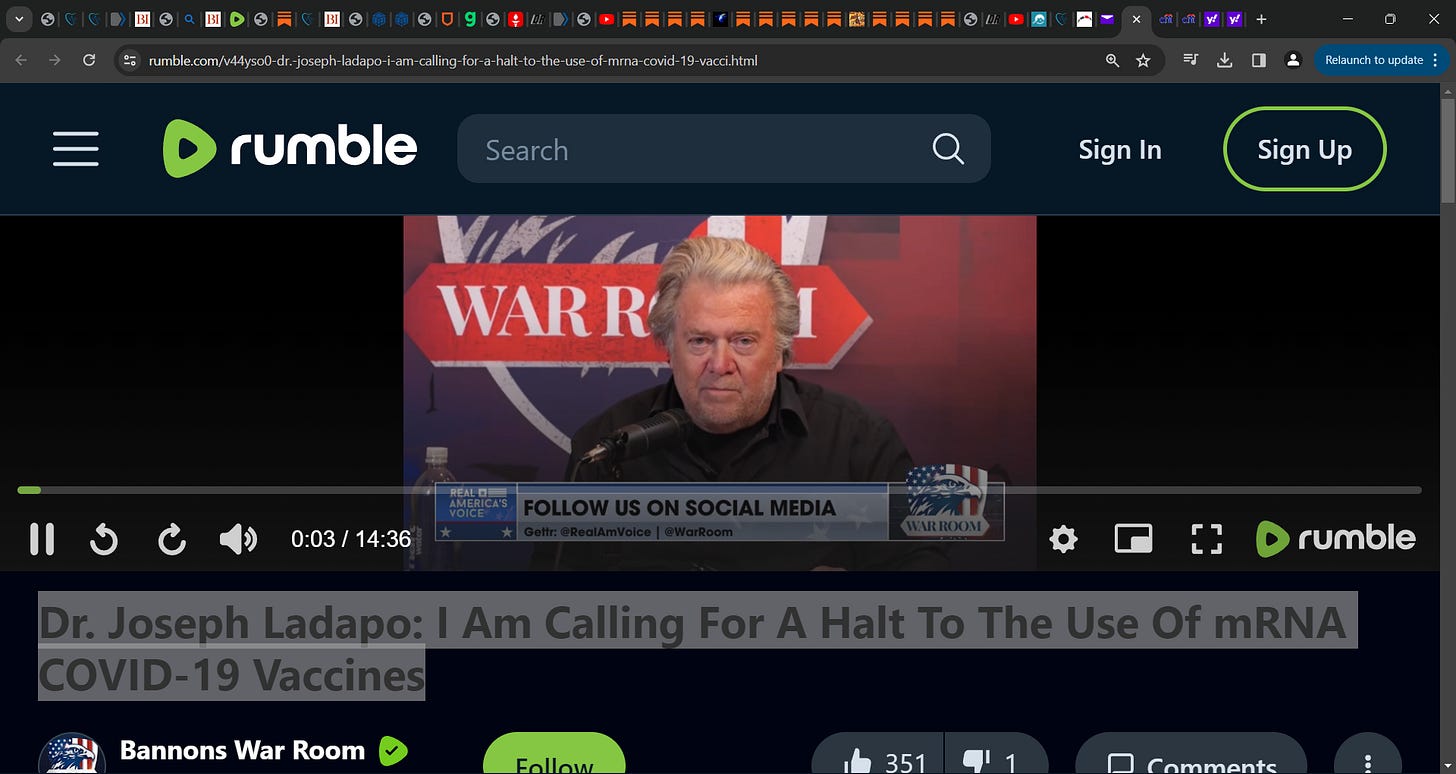This screenshot has height=774, width=1456.
Task: Switch to the green Rumble play-icon tab
Action: pyautogui.click(x=236, y=19)
